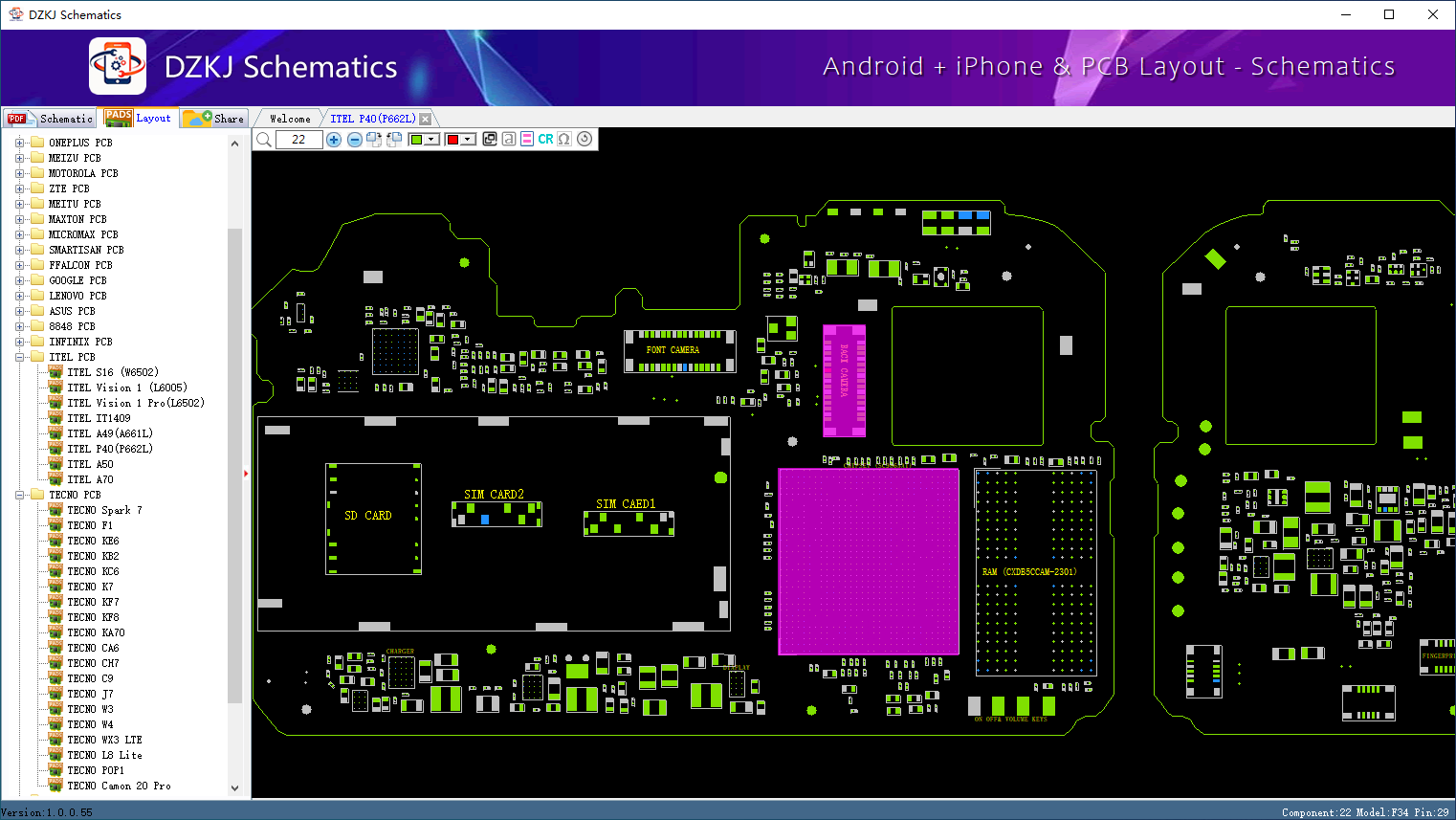The image size is (1456, 820).
Task: Open TECNO Spark 7 layout
Action: pos(104,510)
